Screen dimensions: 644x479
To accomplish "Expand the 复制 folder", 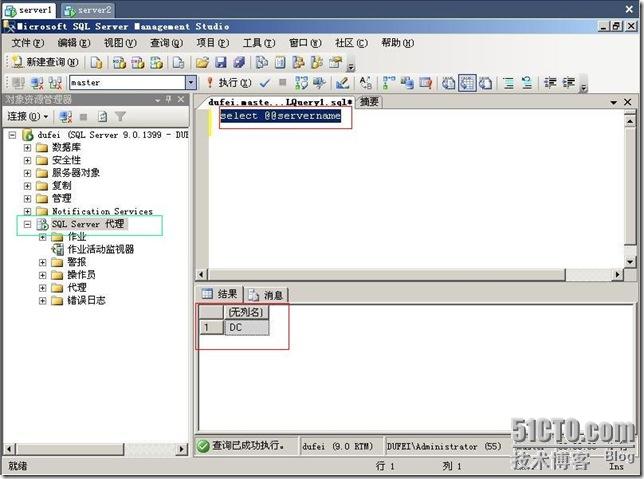I will pyautogui.click(x=27, y=186).
